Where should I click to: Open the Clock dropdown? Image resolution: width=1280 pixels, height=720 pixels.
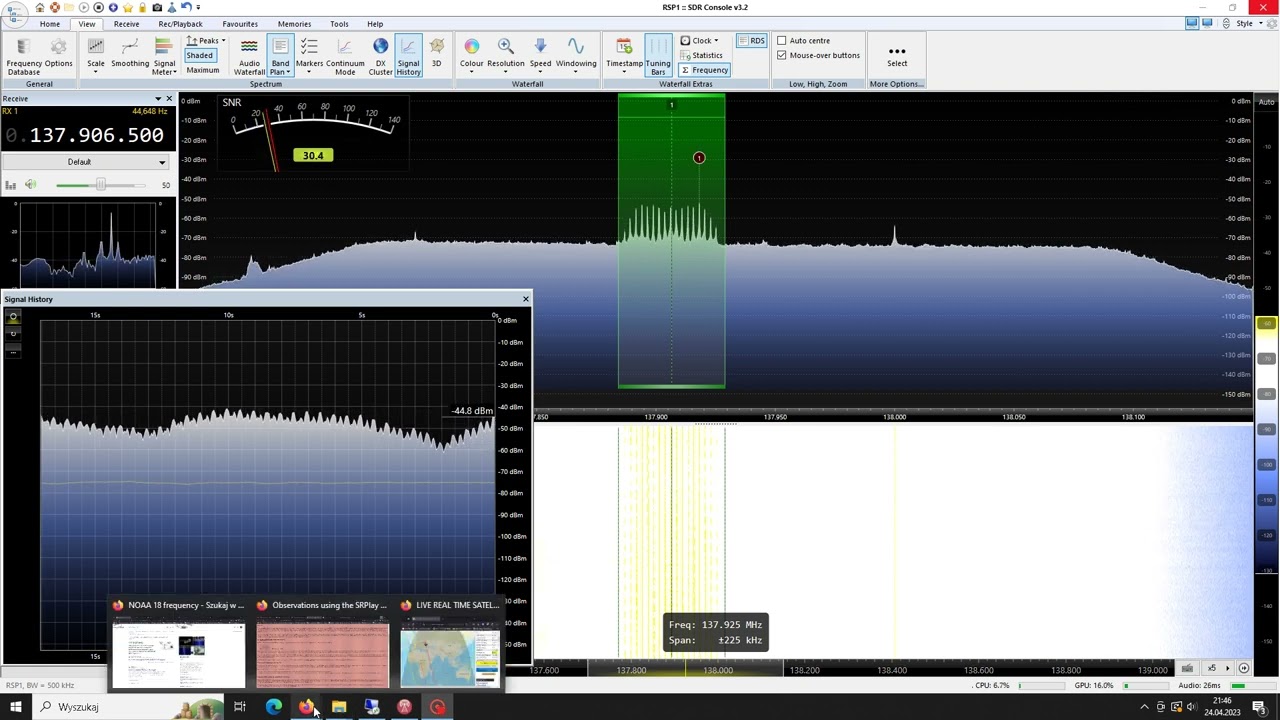(700, 41)
